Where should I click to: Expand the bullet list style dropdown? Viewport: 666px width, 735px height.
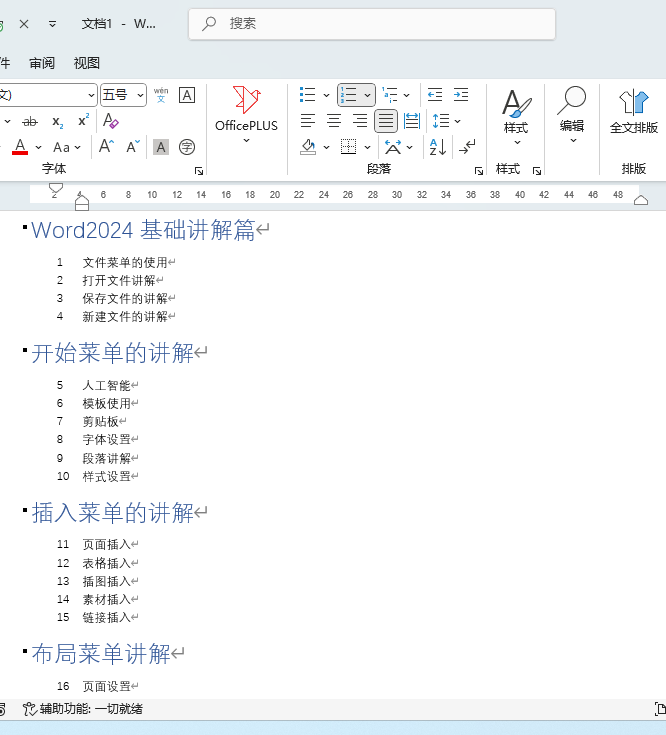[326, 96]
